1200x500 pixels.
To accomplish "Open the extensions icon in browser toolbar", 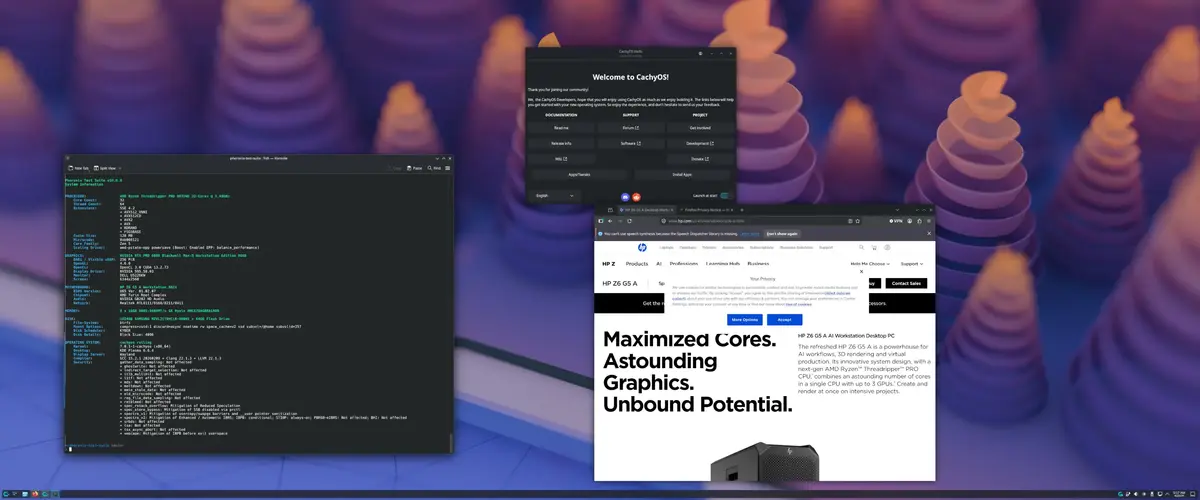I will point(919,221).
